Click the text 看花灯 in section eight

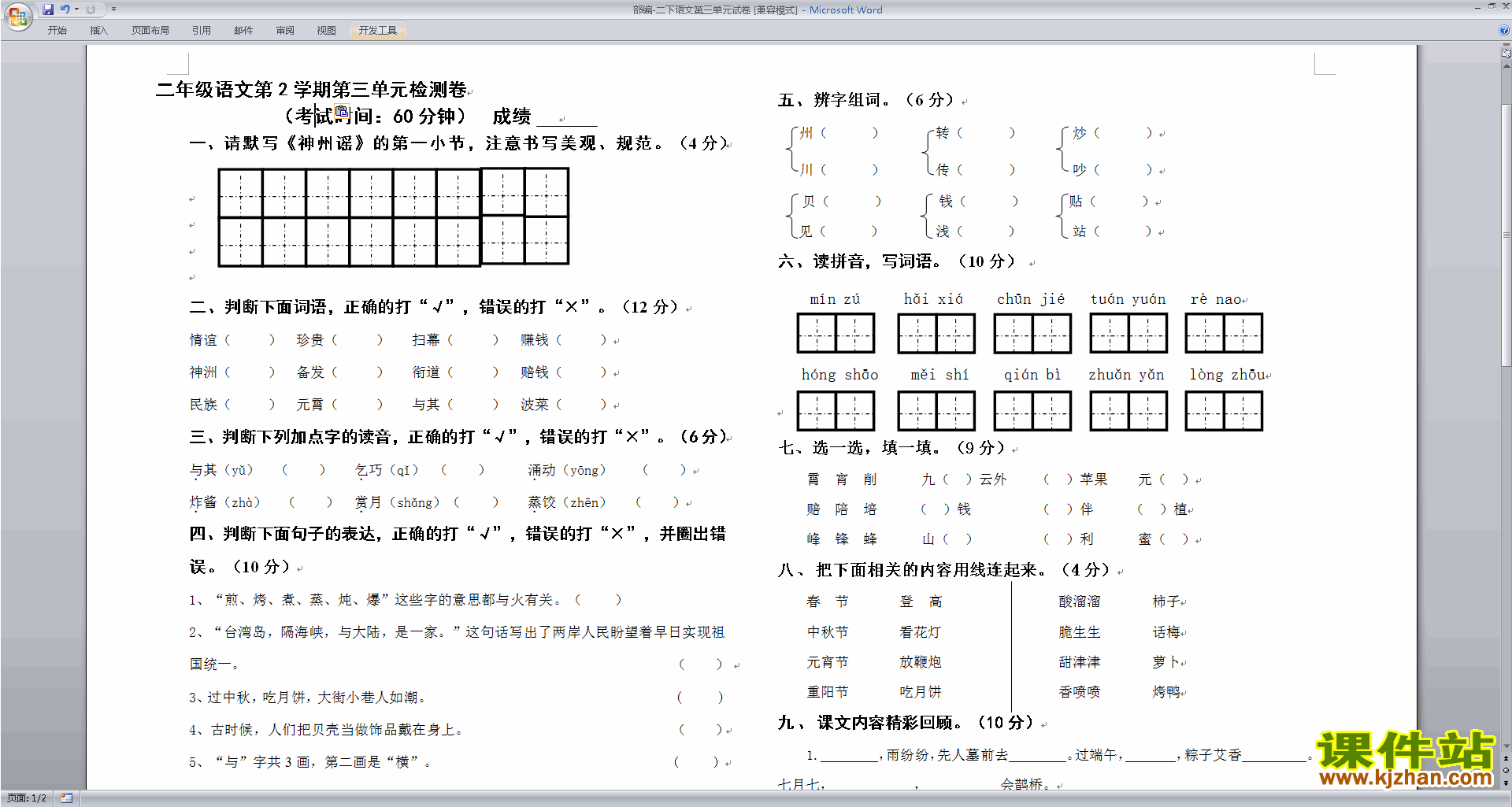921,632
